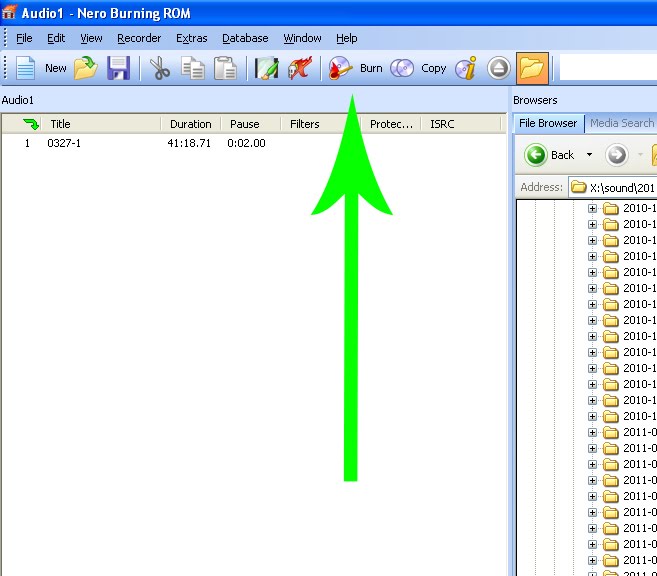The height and width of the screenshot is (576, 657).
Task: Select track 0327-1 in the list
Action: [64, 143]
